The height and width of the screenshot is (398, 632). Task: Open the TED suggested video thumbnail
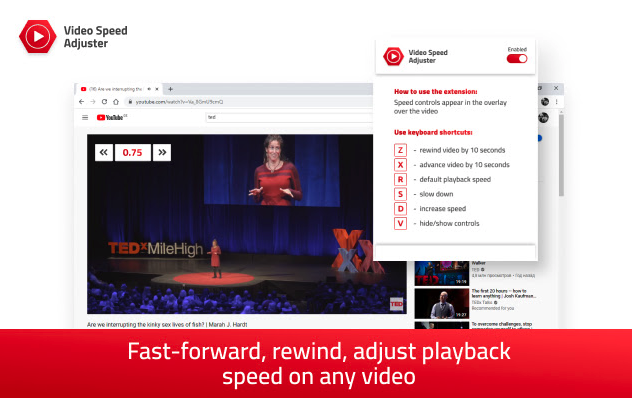click(x=442, y=273)
